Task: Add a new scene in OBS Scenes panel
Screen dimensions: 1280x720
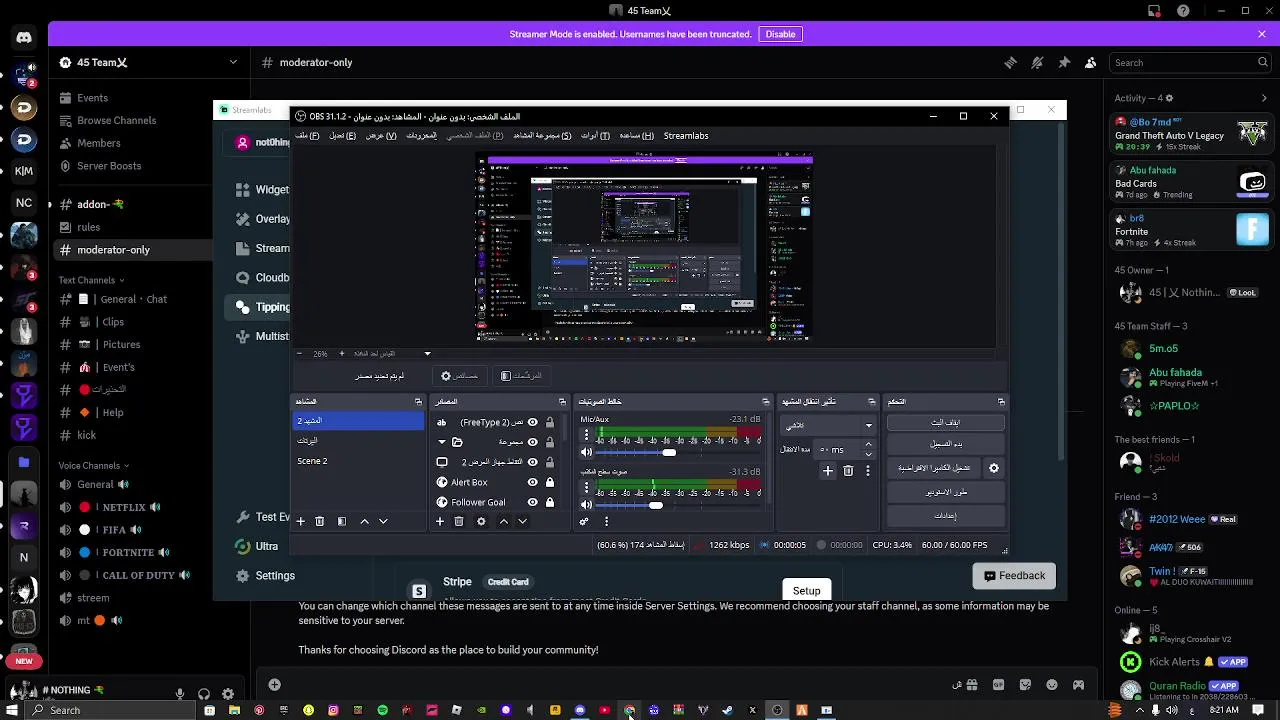Action: pyautogui.click(x=300, y=521)
